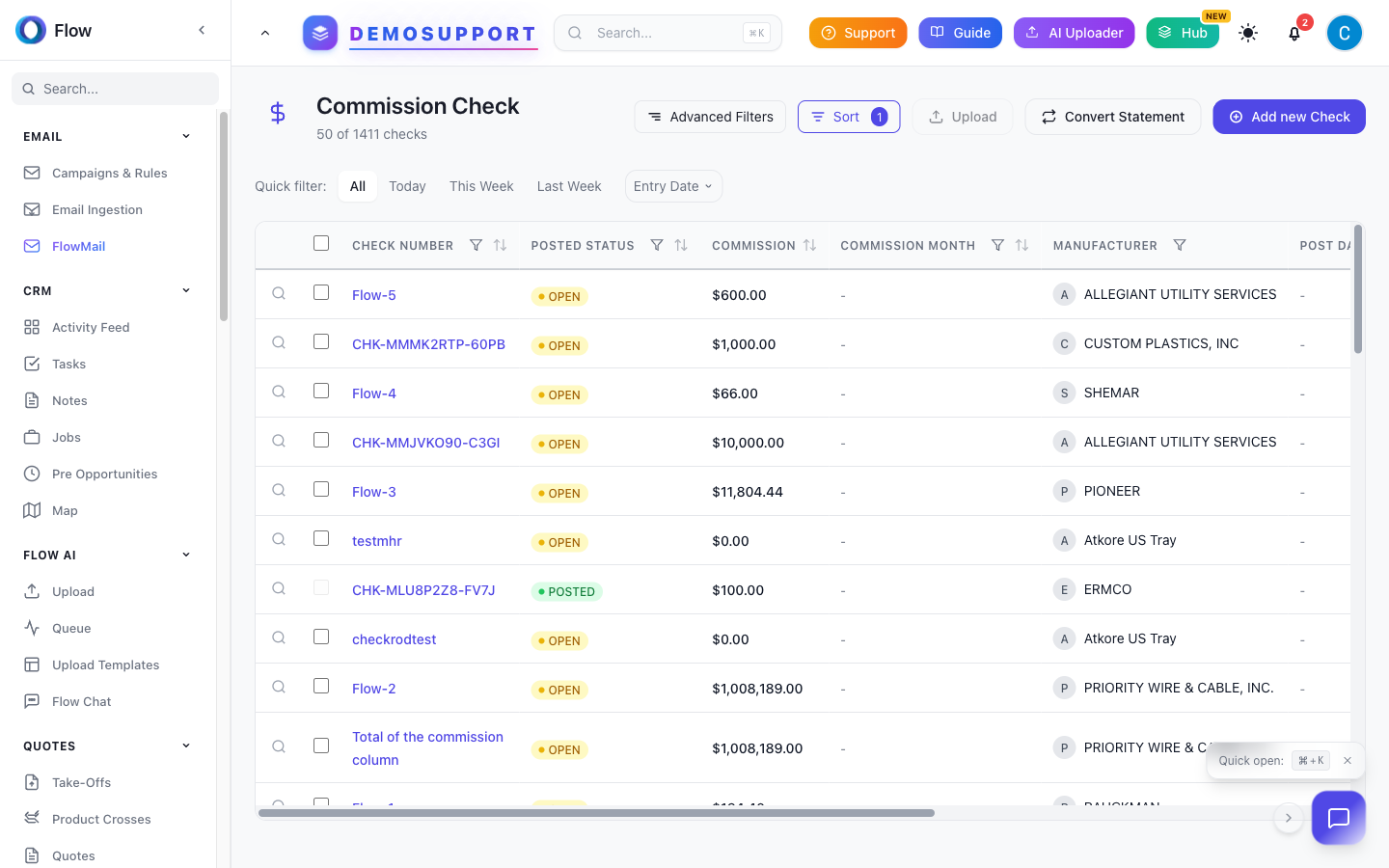
Task: Open the Activity Feed under CRM
Action: tap(91, 327)
